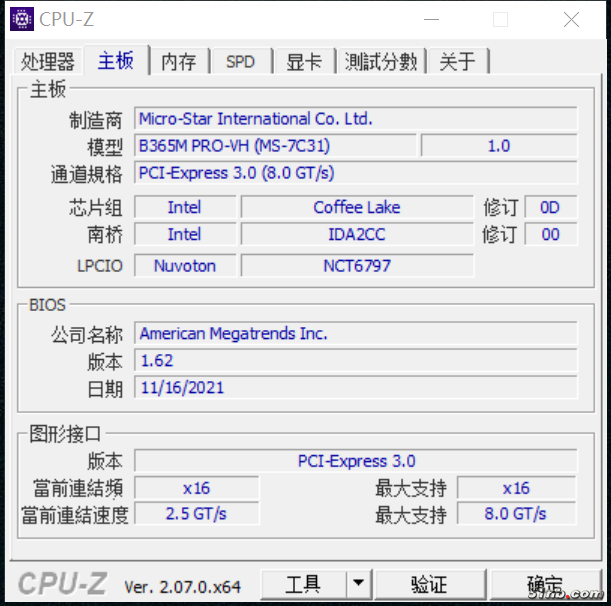Click the southbridge value IDA2CC
The image size is (611, 606).
click(x=357, y=234)
